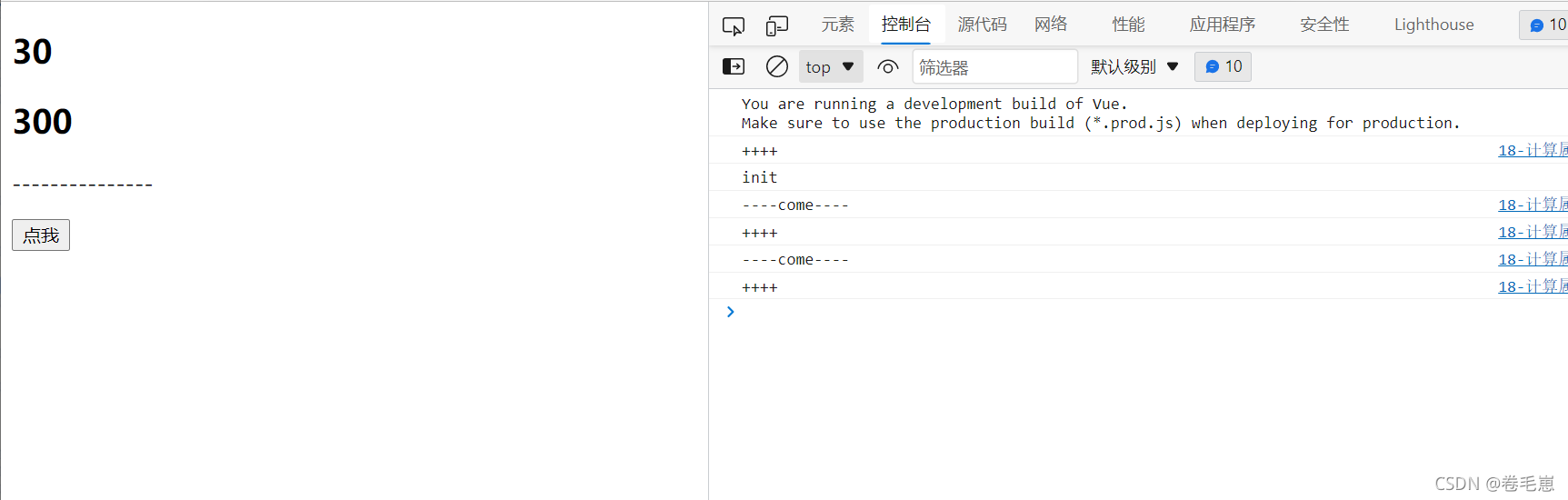Activate the inspect element picker icon
1568x500 pixels.
click(x=733, y=25)
